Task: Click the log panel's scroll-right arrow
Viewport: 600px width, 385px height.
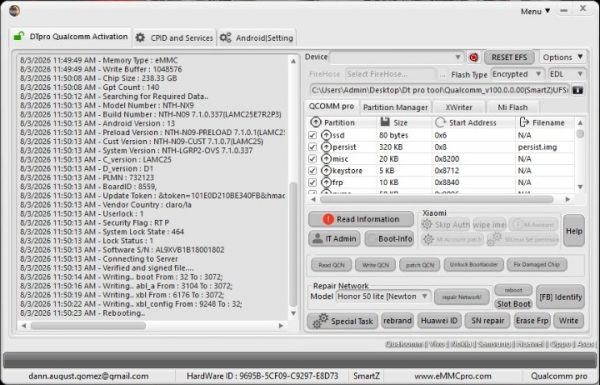Action: pos(281,326)
